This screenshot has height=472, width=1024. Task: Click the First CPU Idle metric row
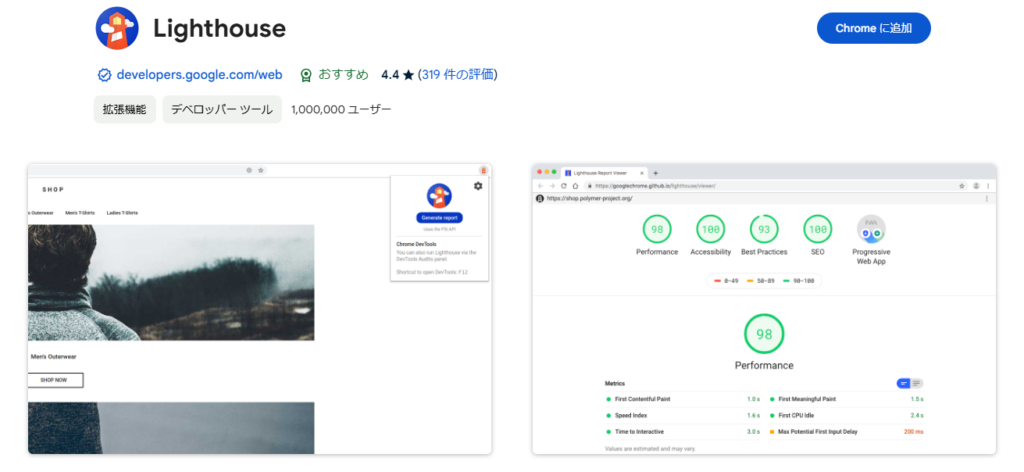pyautogui.click(x=846, y=415)
